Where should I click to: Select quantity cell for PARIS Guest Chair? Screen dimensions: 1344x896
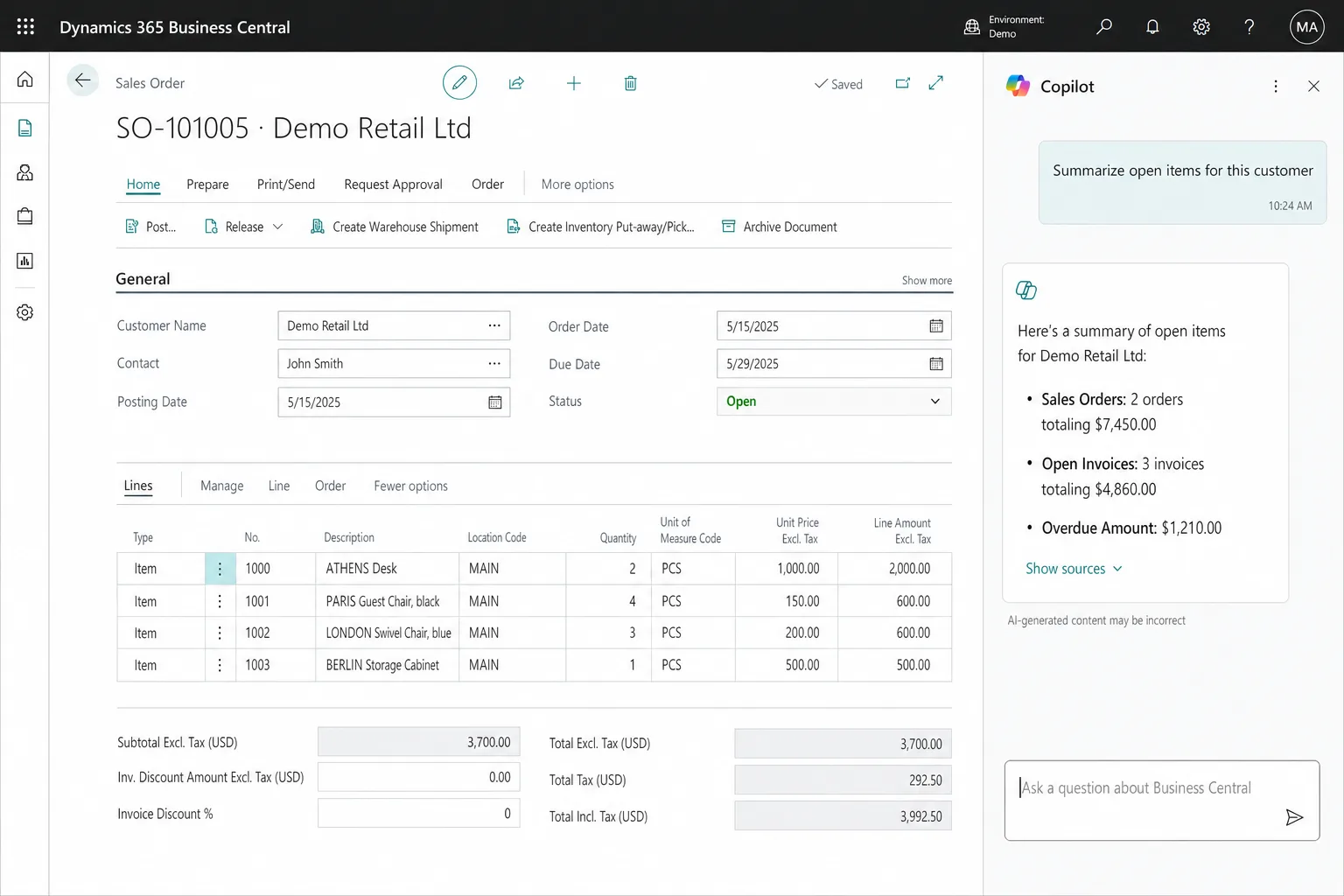pyautogui.click(x=608, y=601)
